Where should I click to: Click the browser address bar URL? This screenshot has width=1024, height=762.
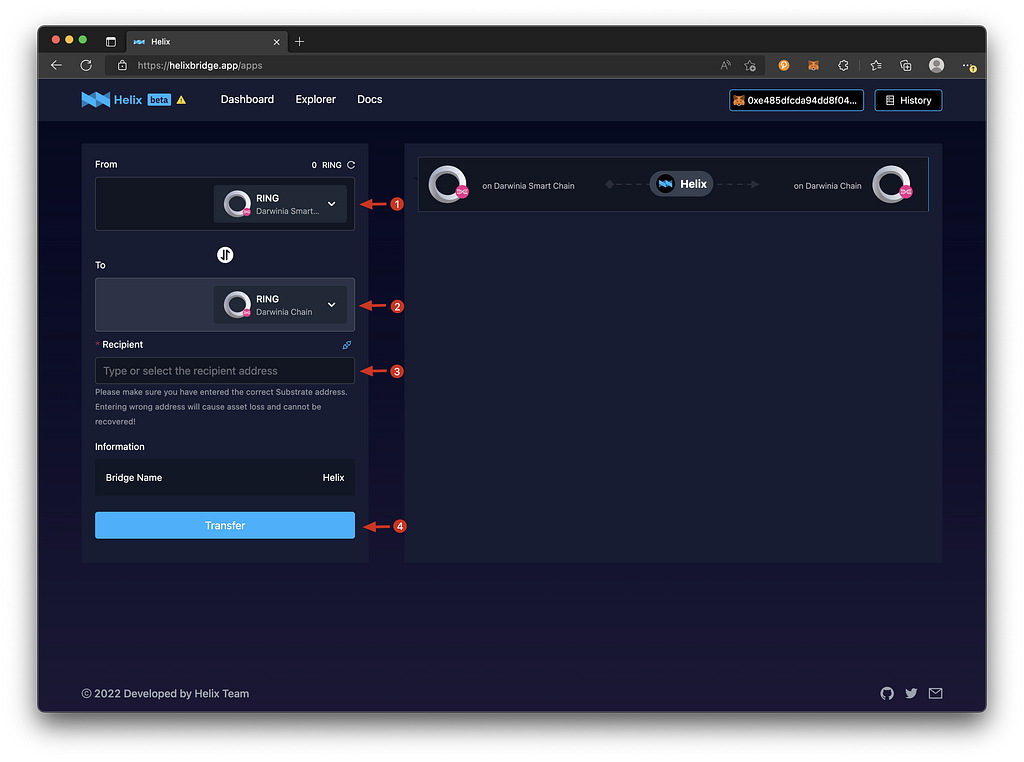(x=200, y=65)
